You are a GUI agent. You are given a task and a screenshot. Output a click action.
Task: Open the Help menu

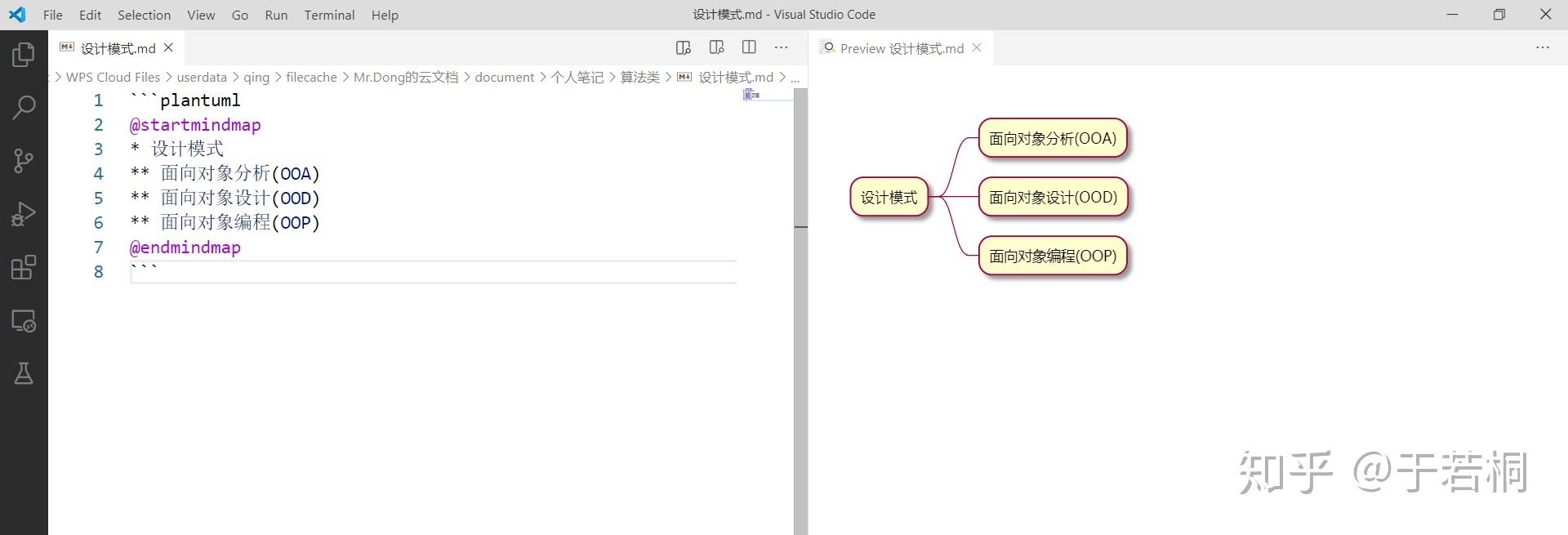[385, 15]
